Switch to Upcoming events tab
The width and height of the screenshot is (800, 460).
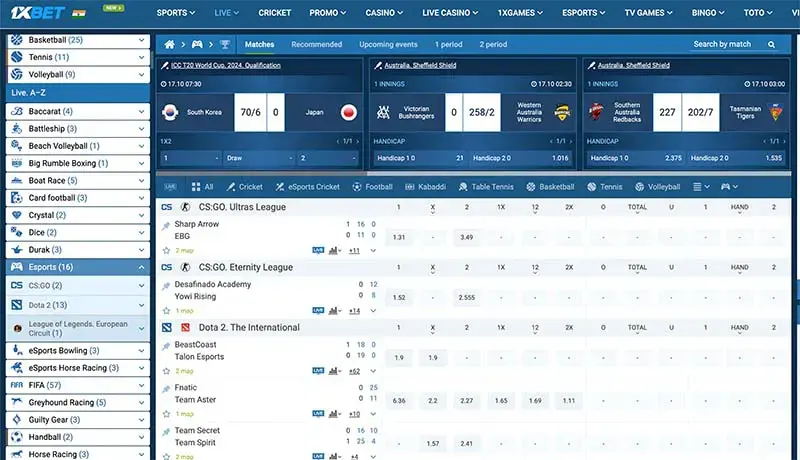coord(388,44)
